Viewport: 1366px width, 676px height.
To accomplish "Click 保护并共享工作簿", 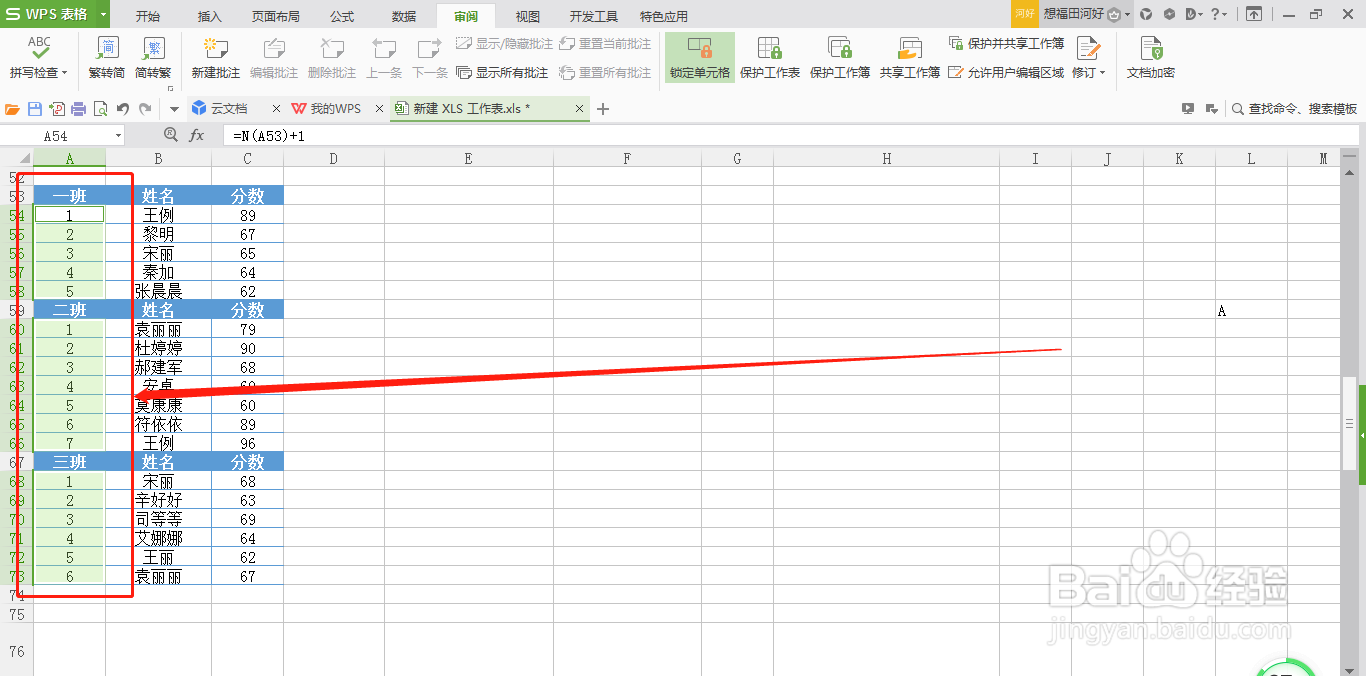I will [x=1006, y=44].
